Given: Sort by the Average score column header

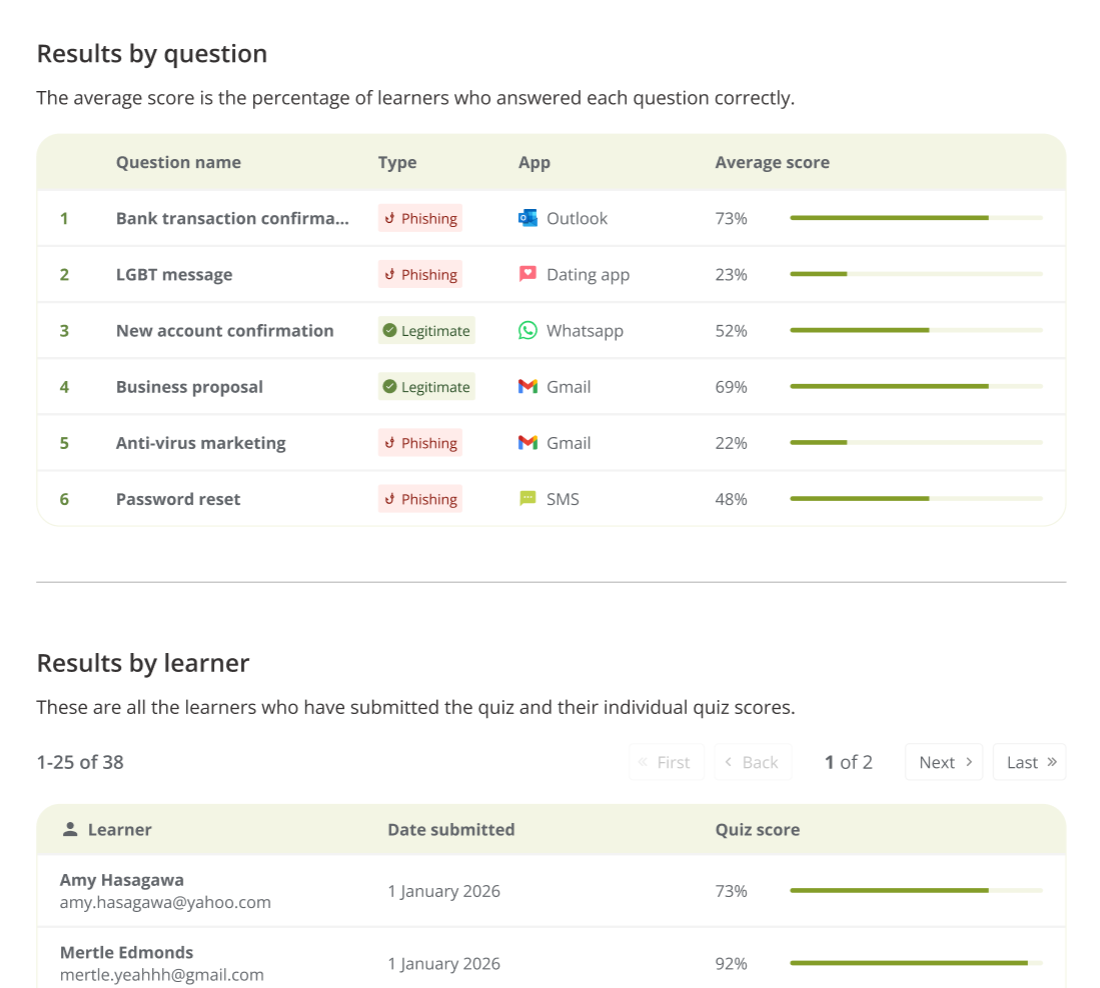Looking at the screenshot, I should (x=772, y=161).
